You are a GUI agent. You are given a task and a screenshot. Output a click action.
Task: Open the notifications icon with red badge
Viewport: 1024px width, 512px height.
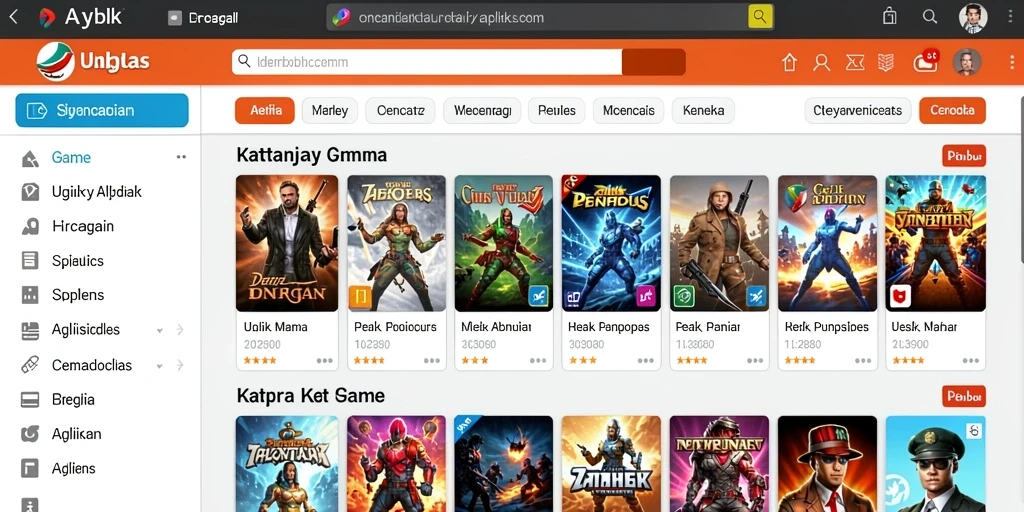point(926,61)
